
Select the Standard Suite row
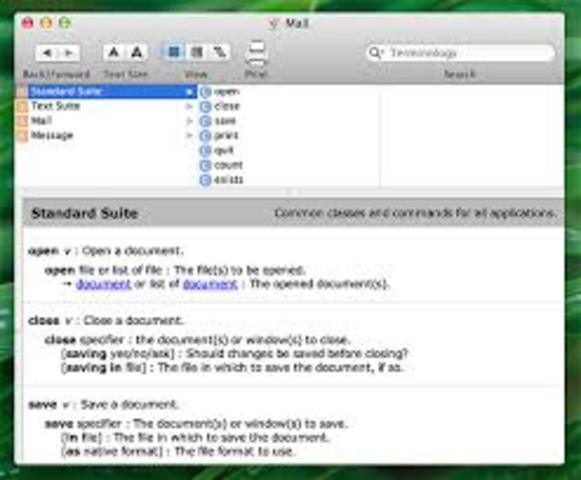pos(107,92)
